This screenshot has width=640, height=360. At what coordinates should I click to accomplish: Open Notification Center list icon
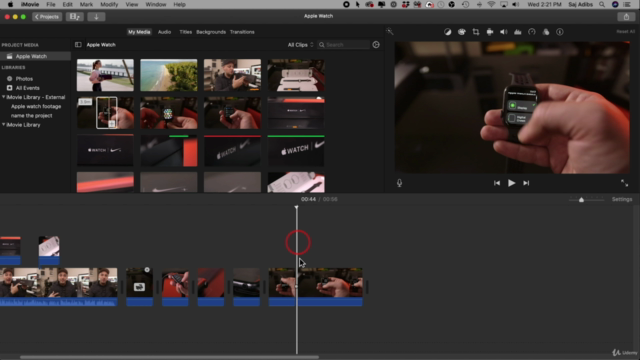point(627,4)
